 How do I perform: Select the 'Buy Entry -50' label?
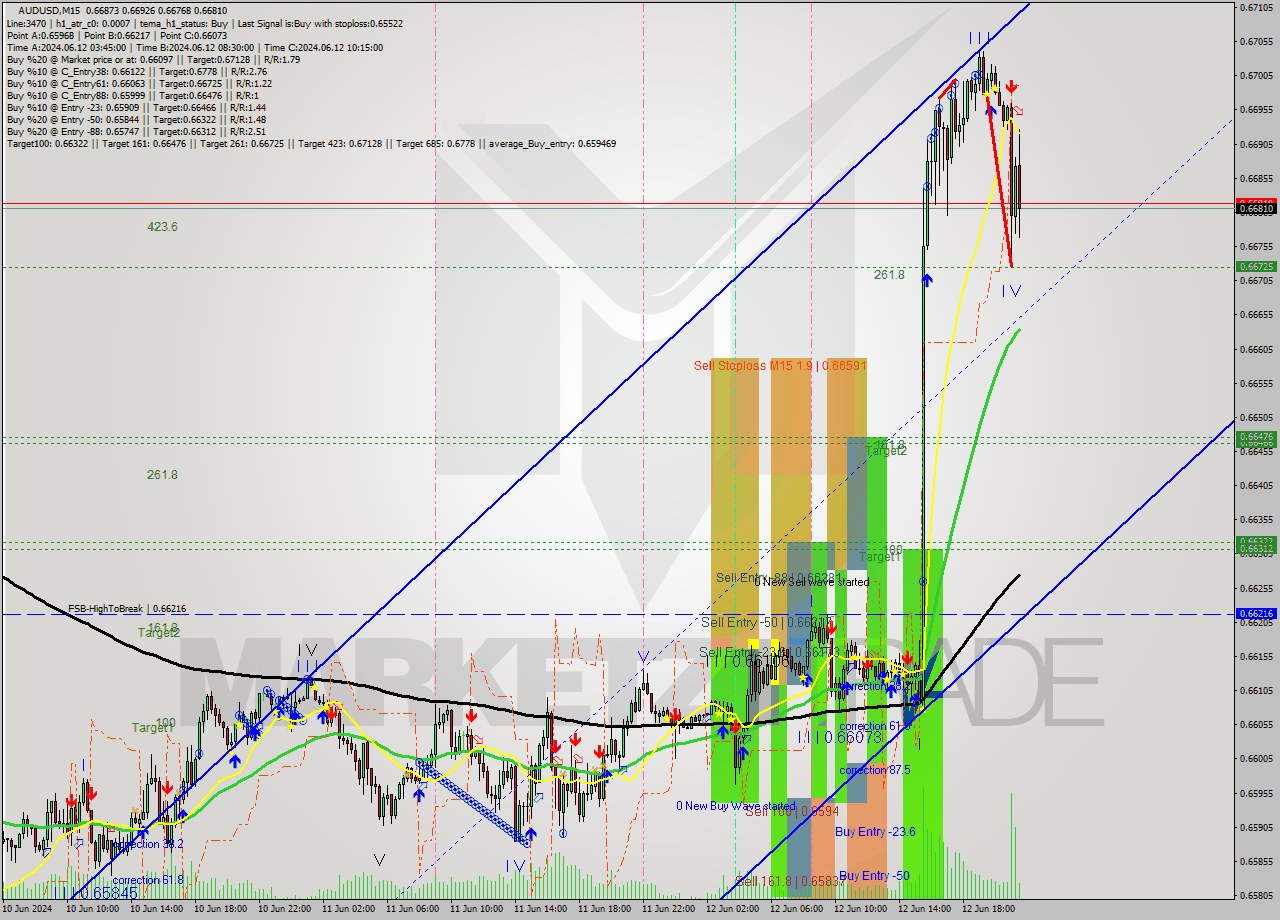click(x=874, y=876)
